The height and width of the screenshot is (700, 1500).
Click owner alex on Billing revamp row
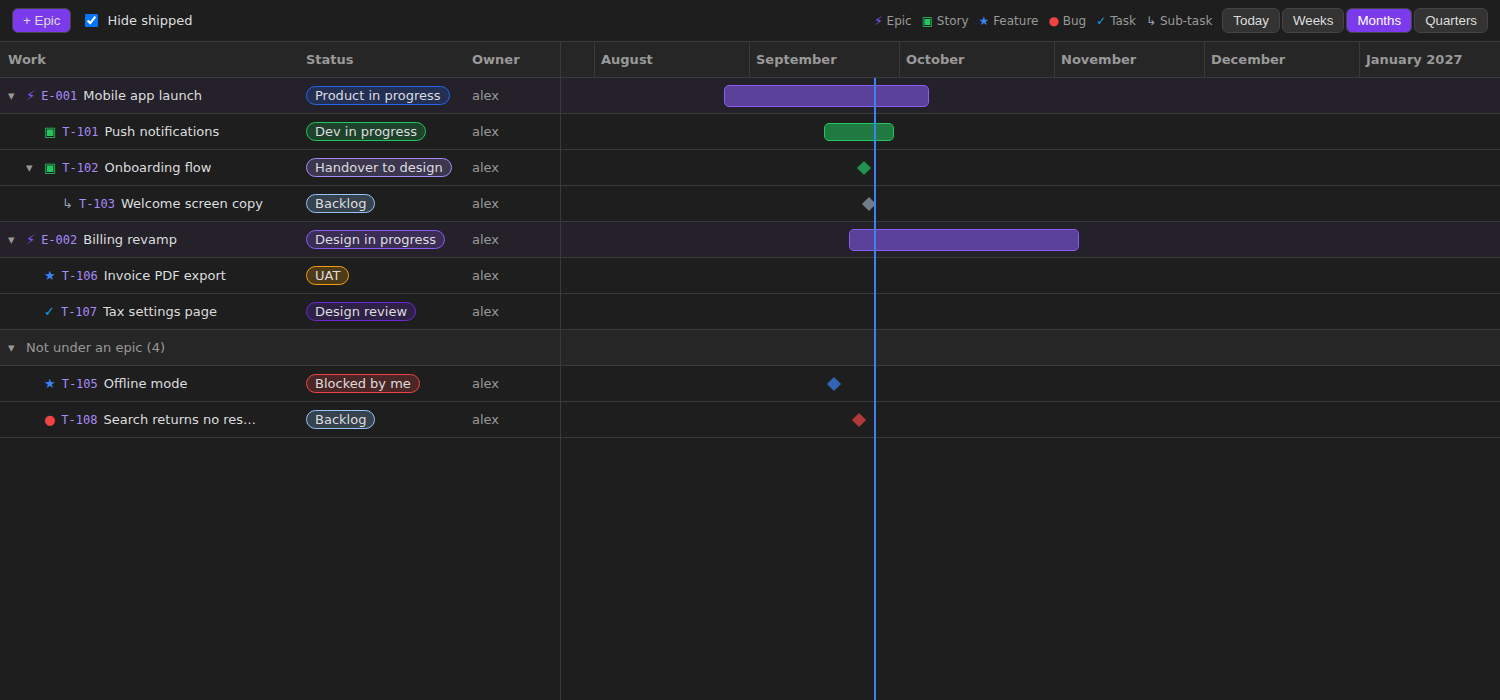pyautogui.click(x=485, y=240)
